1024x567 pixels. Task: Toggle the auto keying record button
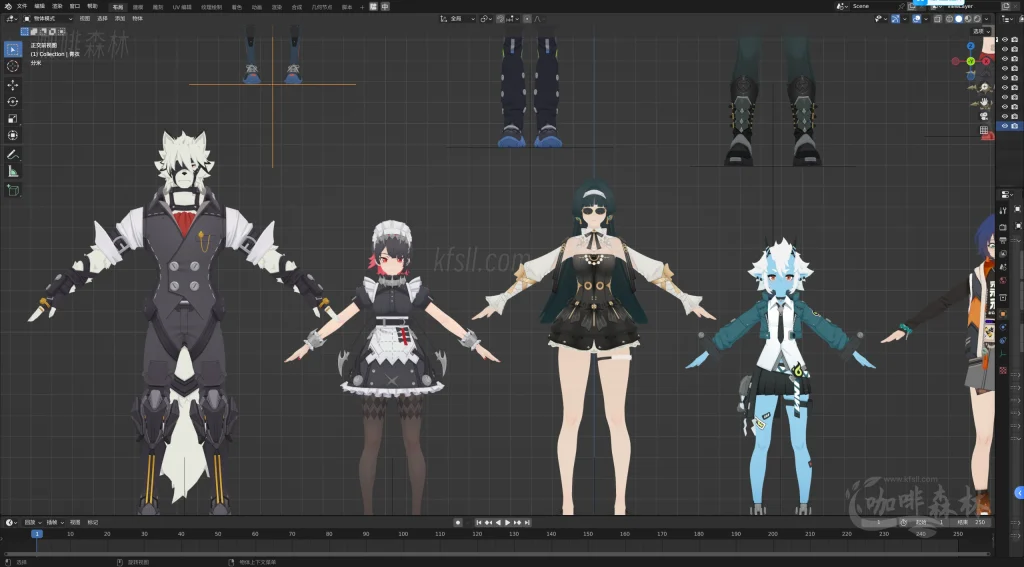tap(458, 523)
